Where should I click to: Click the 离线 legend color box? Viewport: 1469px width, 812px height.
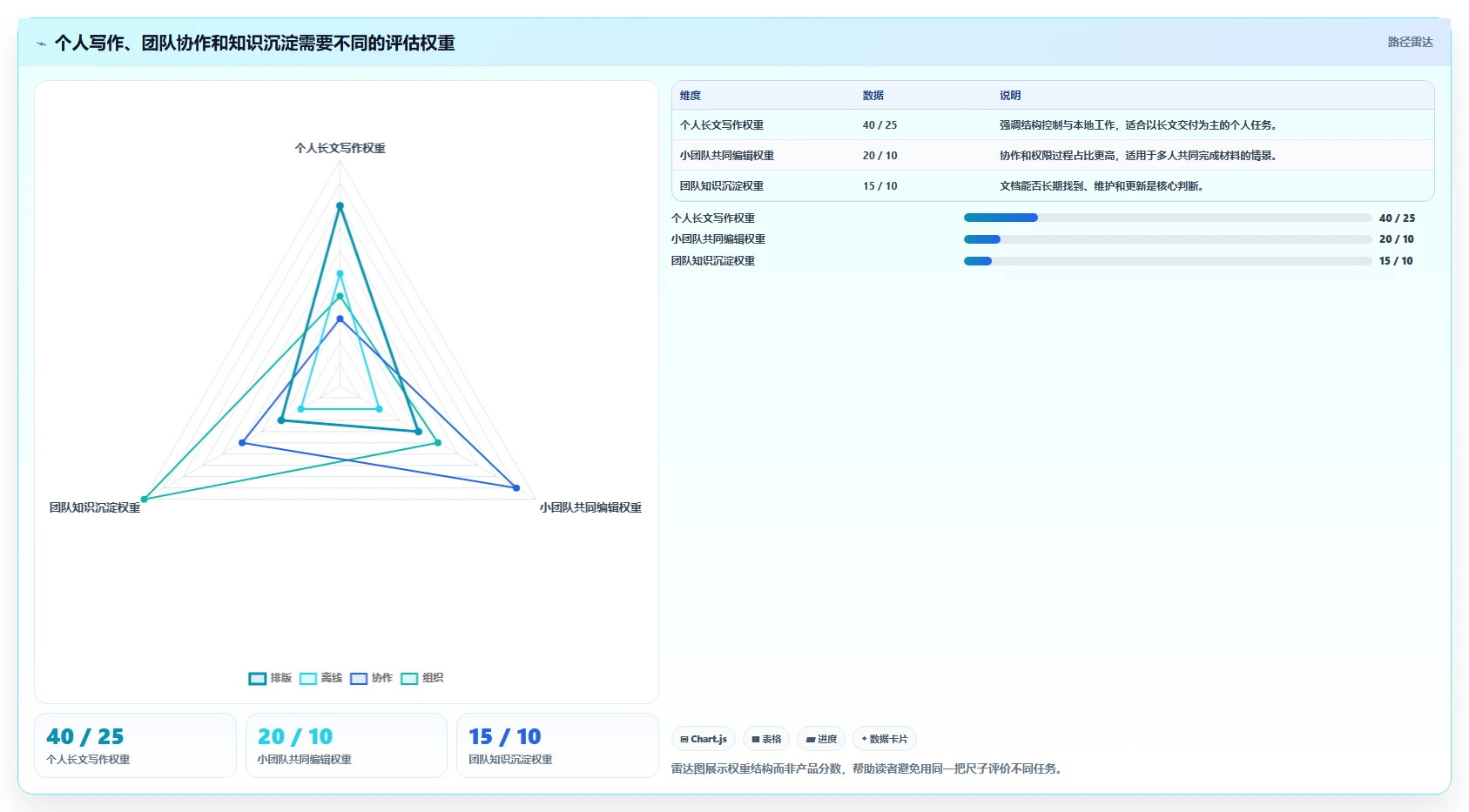(x=308, y=679)
